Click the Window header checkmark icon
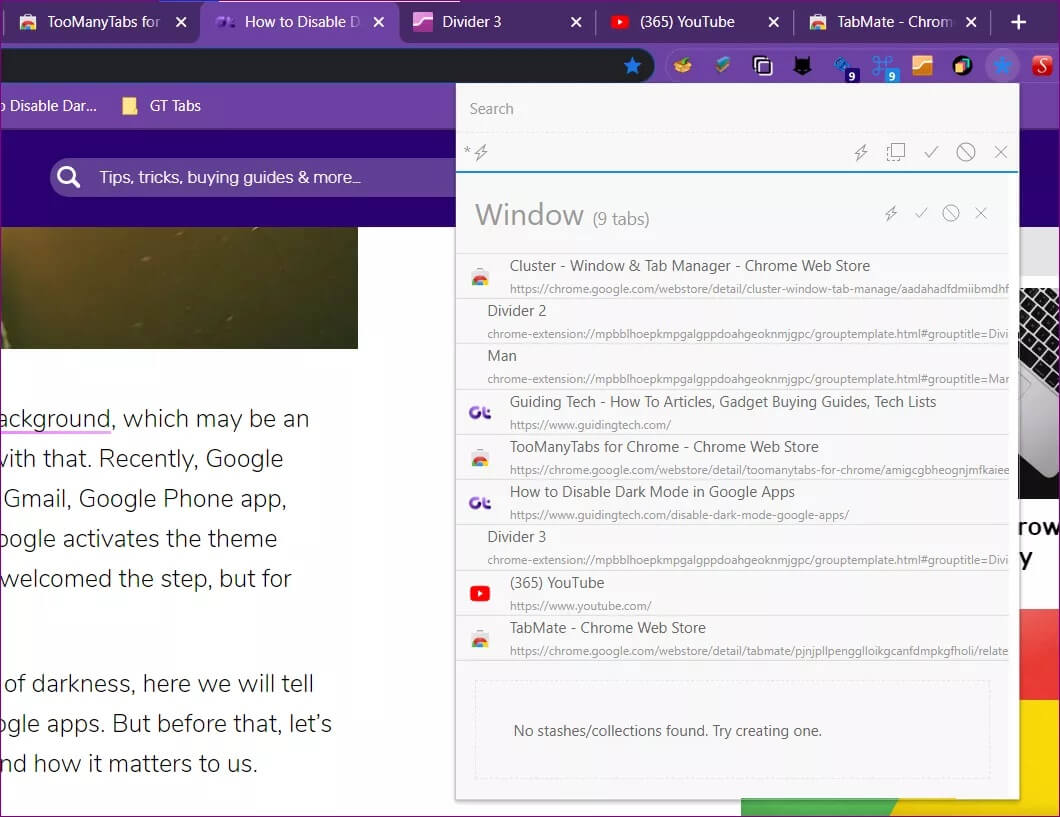The image size is (1060, 817). (921, 214)
